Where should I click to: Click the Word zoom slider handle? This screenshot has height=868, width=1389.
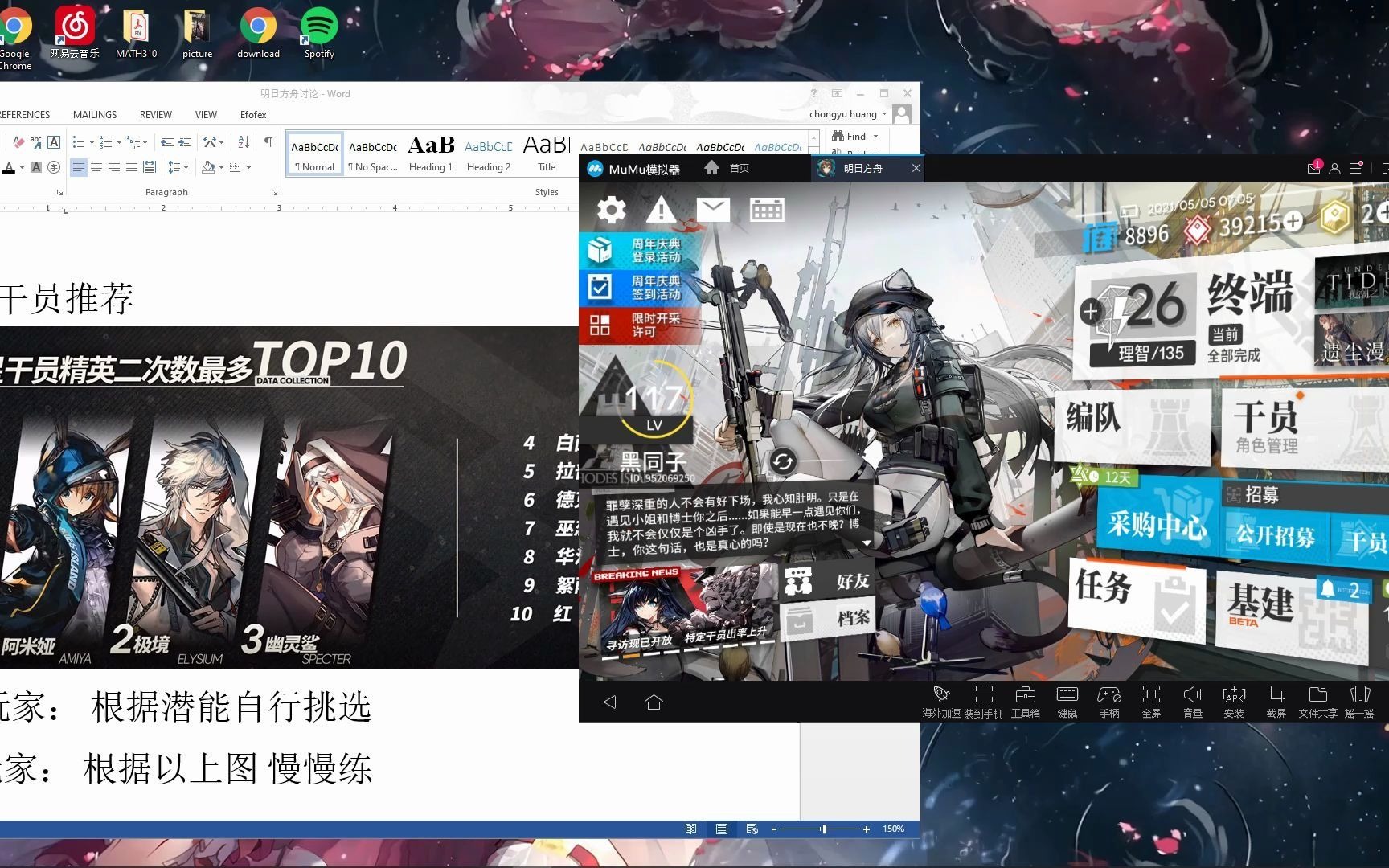point(824,829)
